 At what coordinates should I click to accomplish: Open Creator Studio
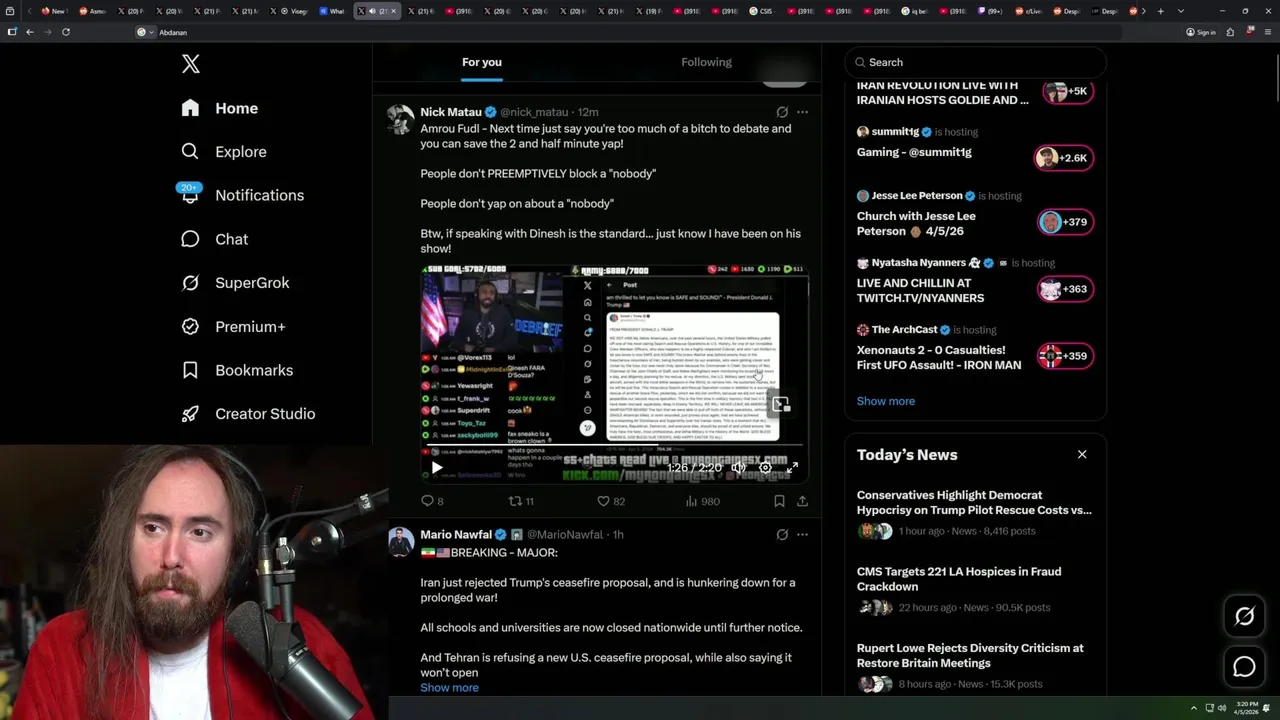click(248, 414)
